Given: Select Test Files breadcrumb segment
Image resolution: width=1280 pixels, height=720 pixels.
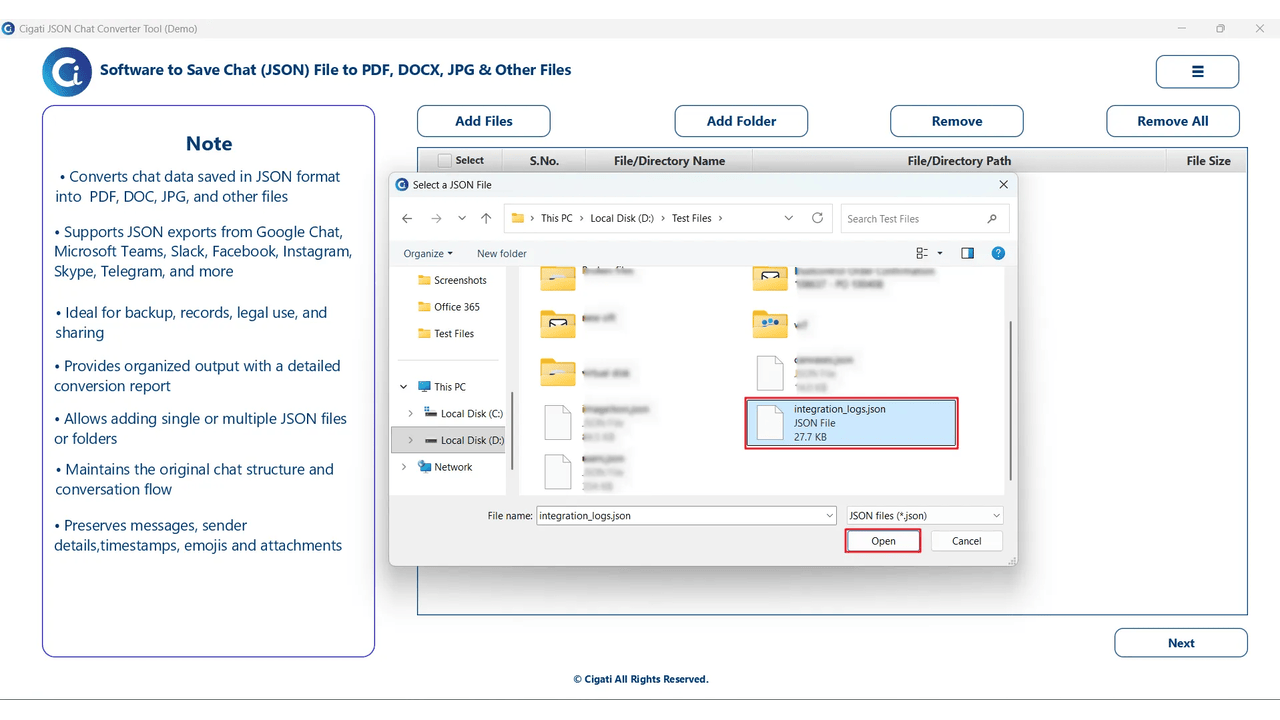Looking at the screenshot, I should click(692, 218).
